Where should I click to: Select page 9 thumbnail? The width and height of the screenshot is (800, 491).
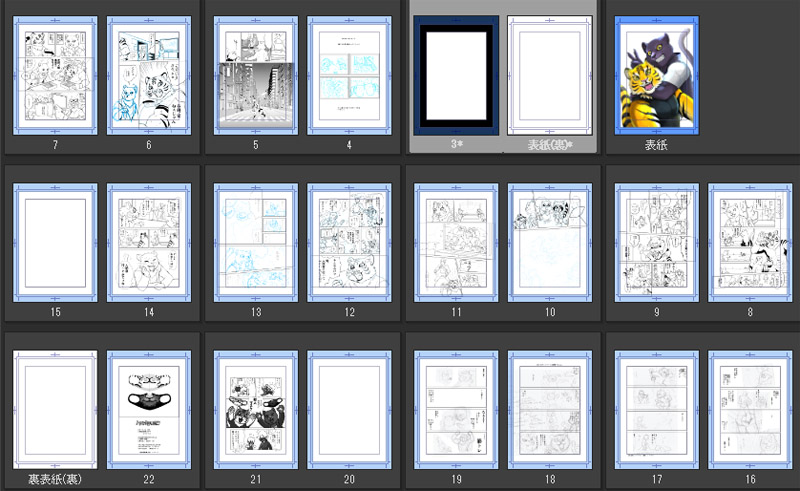657,243
